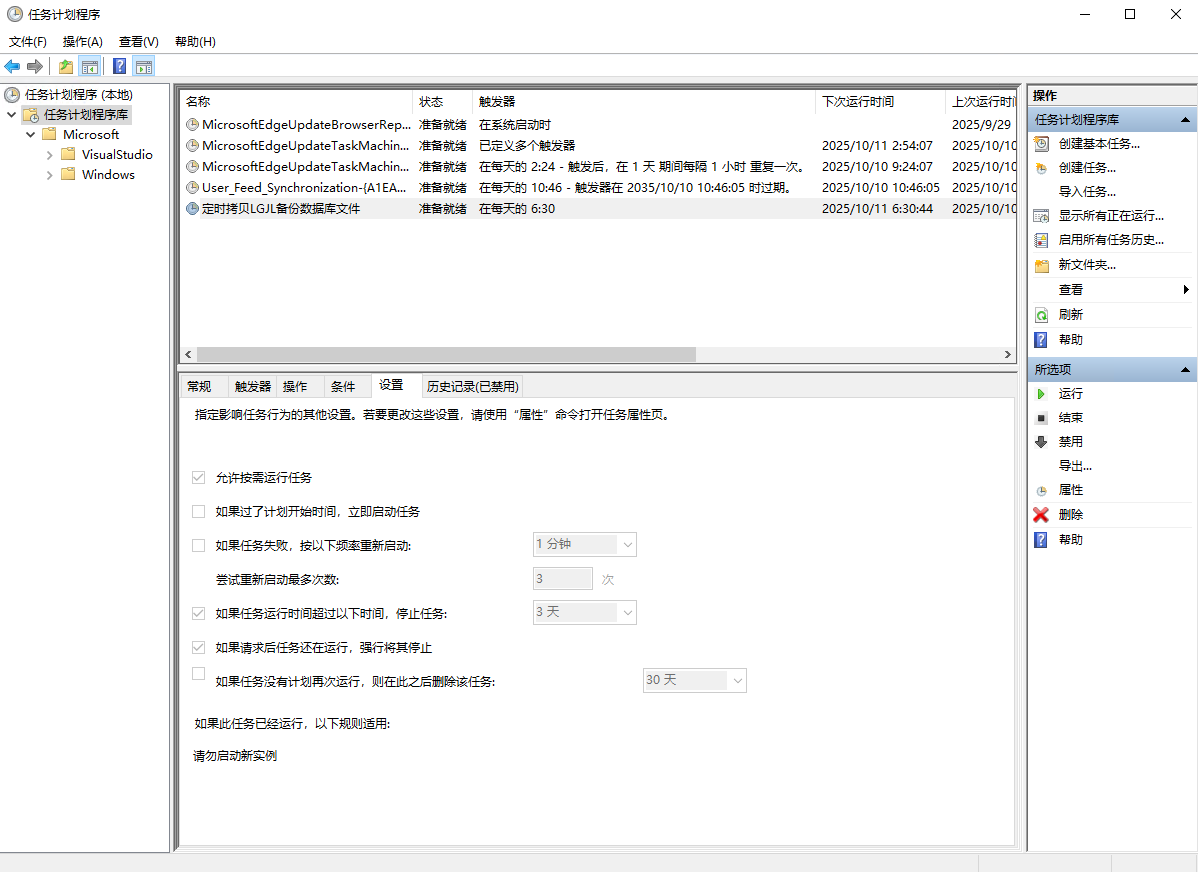Click the clock icon of MicrosoftEdgeUpdateBrowserRep task
This screenshot has width=1198, height=872.
coord(193,124)
